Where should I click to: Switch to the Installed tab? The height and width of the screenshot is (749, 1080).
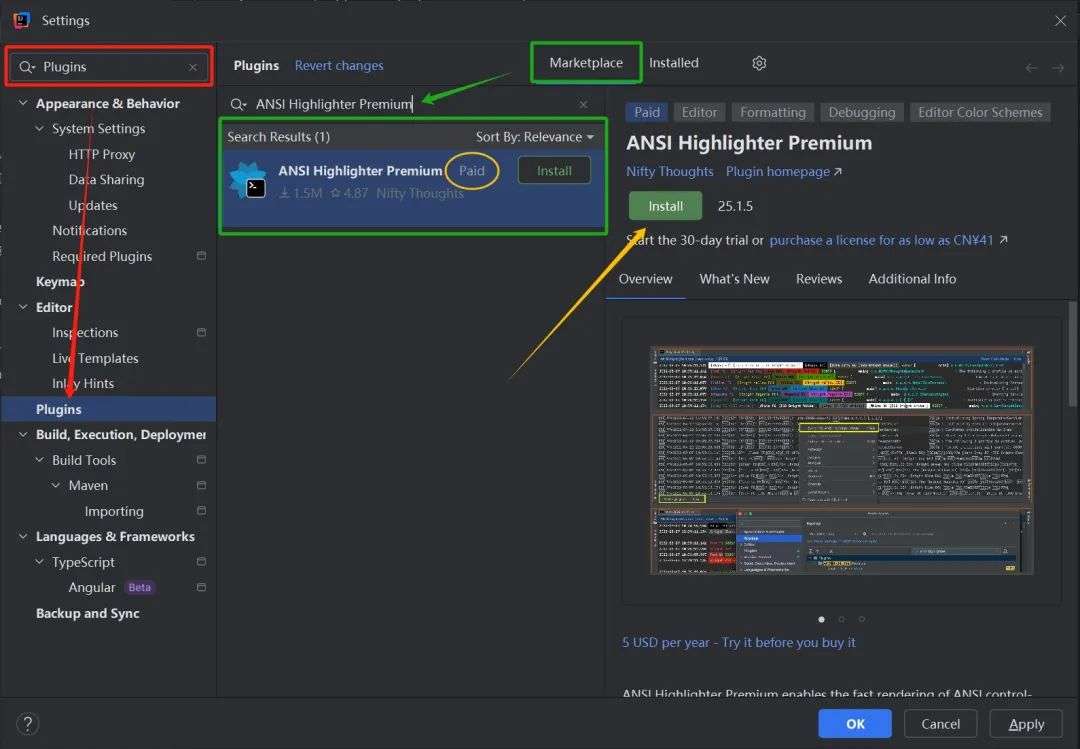[x=674, y=63]
